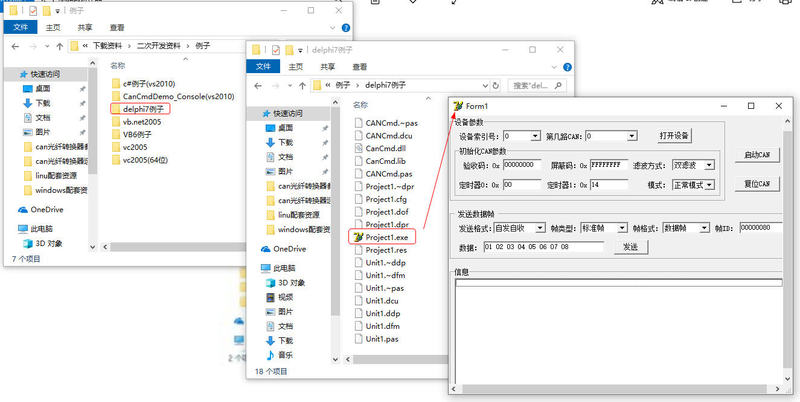Open 共享 tab in 例子 window
Viewport: 800px width, 402px height.
coord(85,28)
